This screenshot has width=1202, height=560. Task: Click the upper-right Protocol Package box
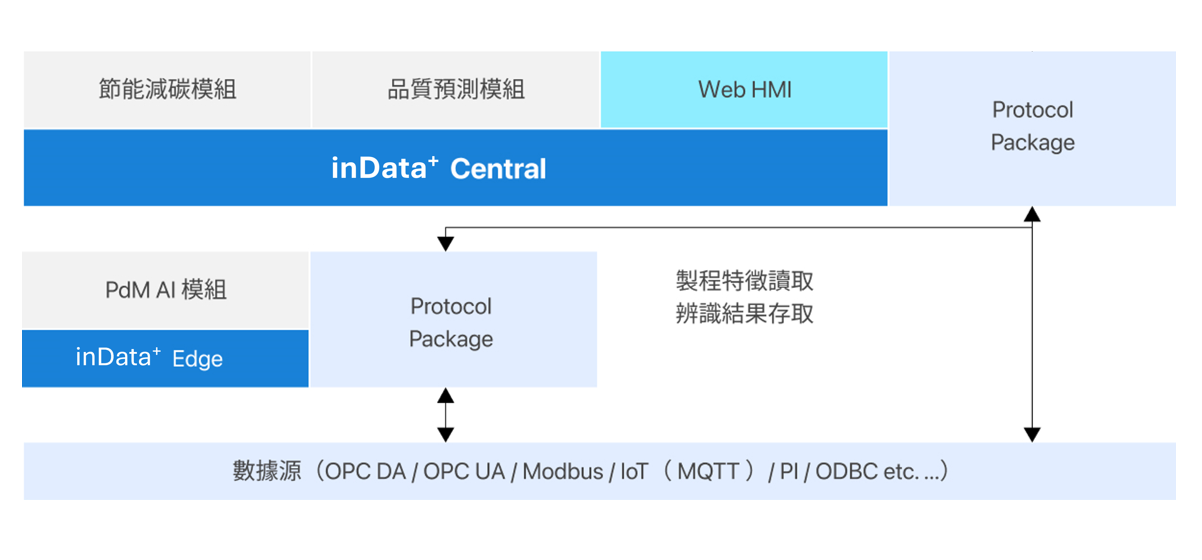(1032, 129)
